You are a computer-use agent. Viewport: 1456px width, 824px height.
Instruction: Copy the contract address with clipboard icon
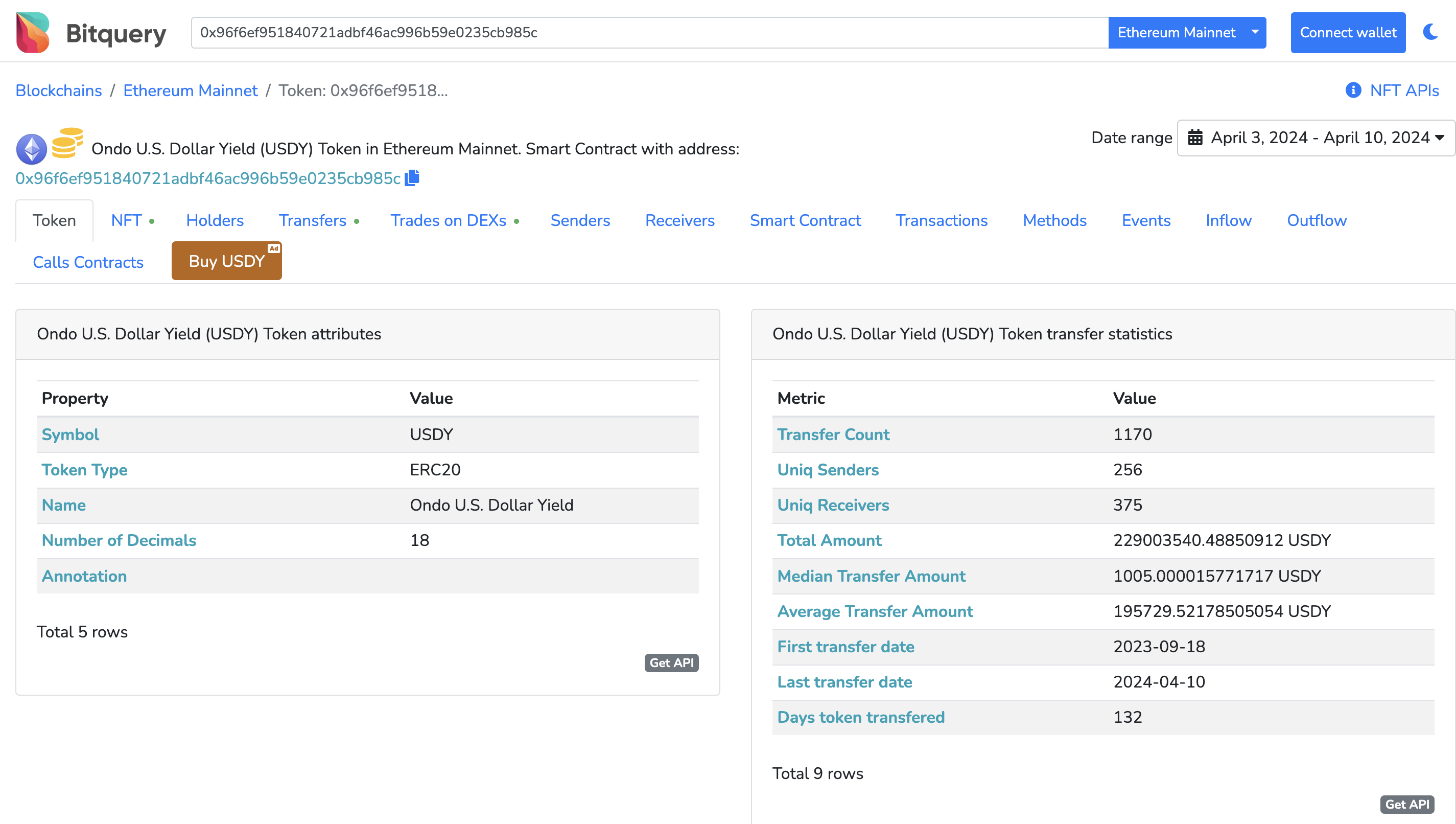pyautogui.click(x=412, y=178)
